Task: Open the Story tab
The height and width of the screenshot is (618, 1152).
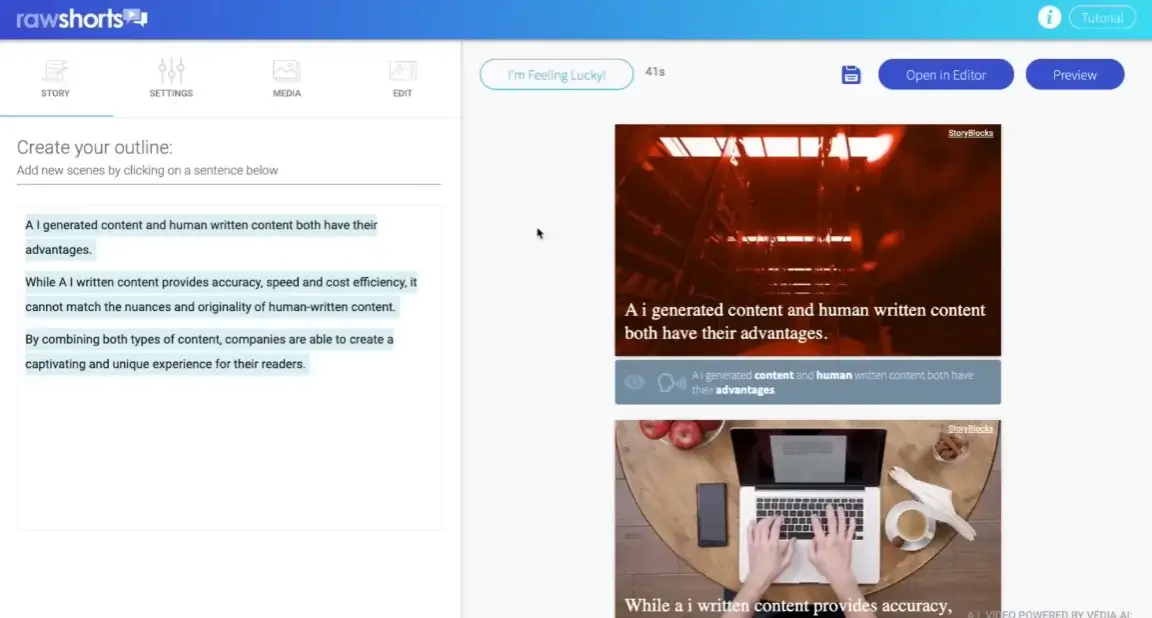Action: (x=55, y=78)
